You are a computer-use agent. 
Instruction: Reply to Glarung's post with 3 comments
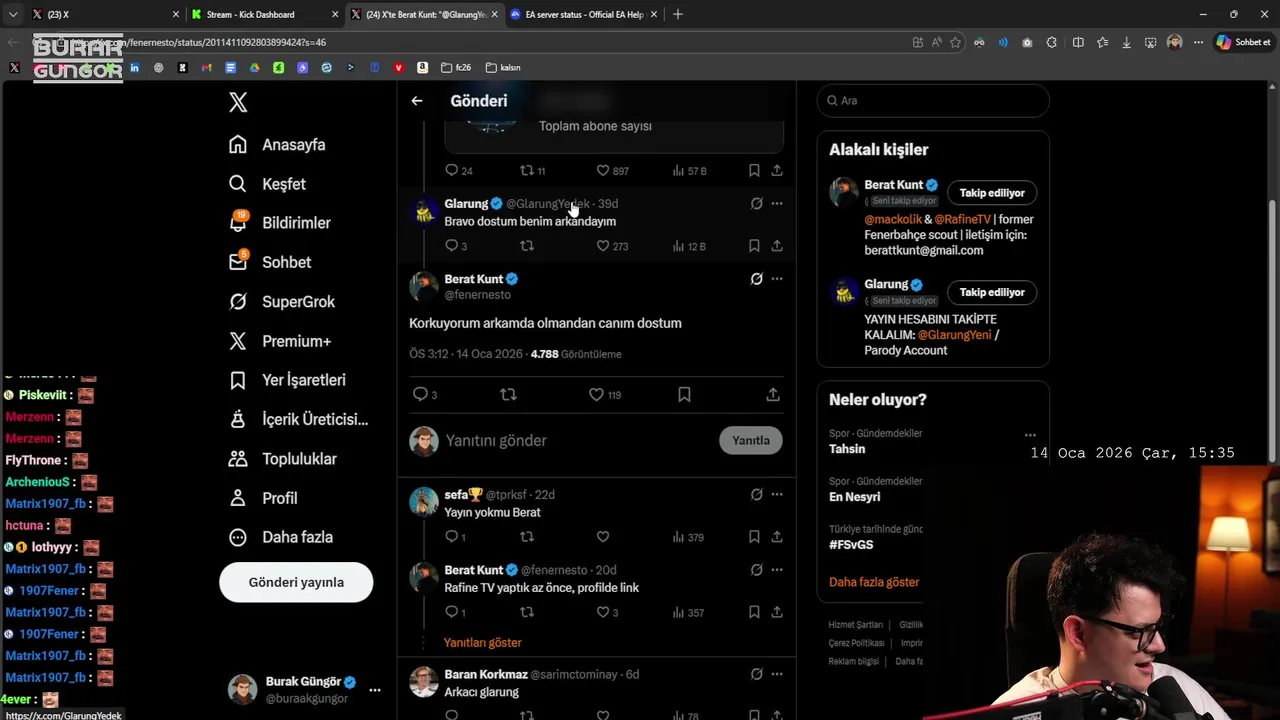click(x=455, y=246)
